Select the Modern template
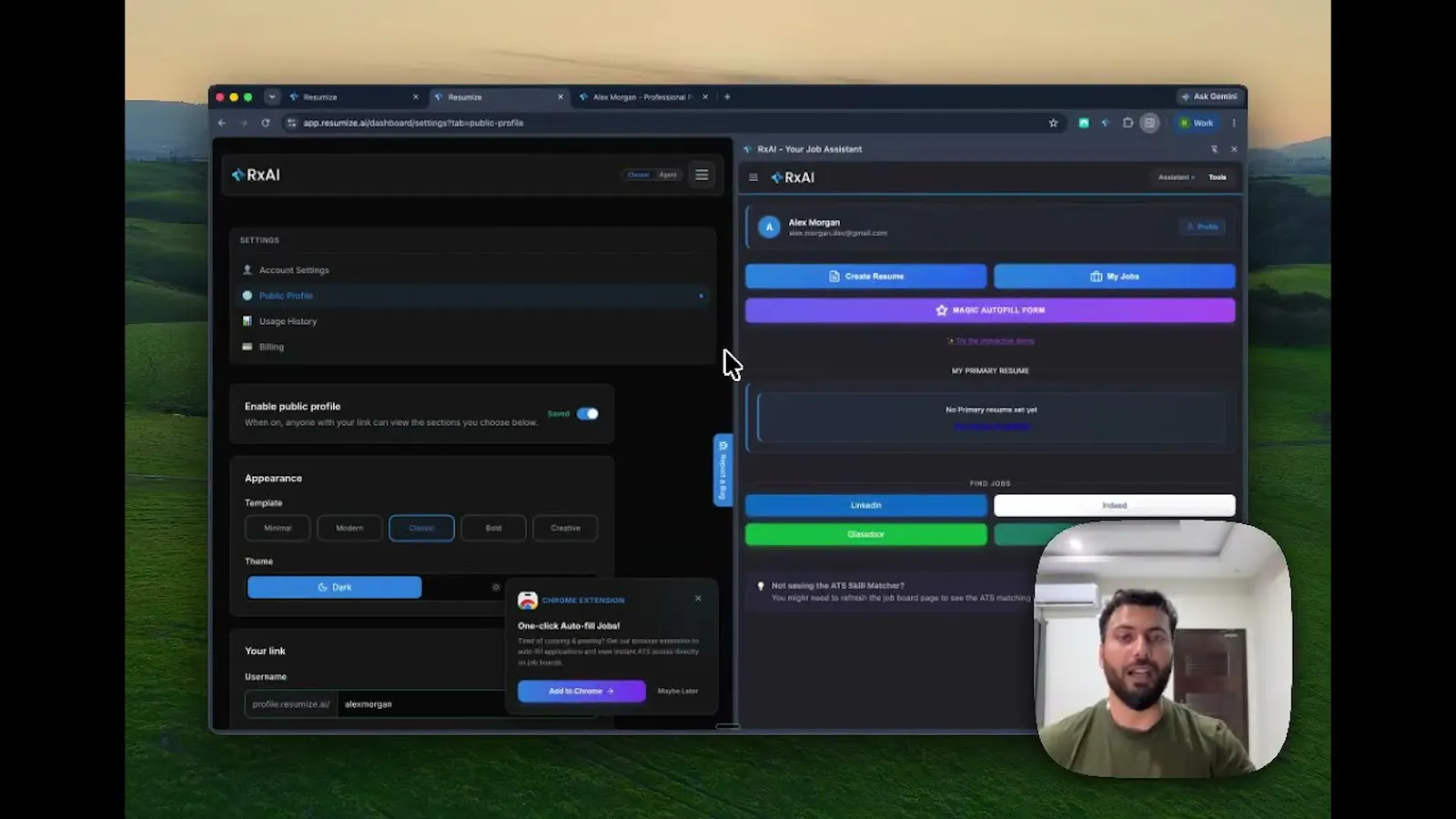 pyautogui.click(x=349, y=528)
